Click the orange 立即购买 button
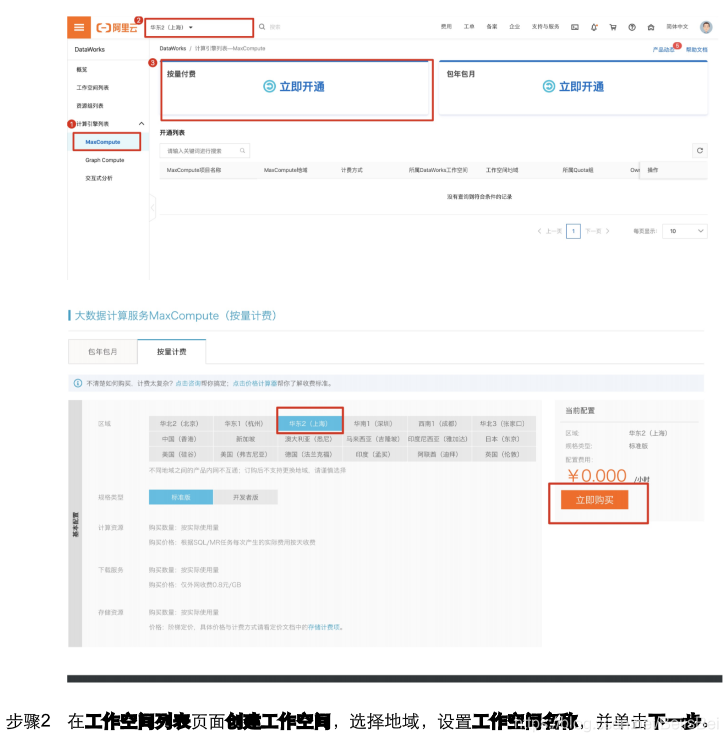This screenshot has width=728, height=742. coord(595,500)
